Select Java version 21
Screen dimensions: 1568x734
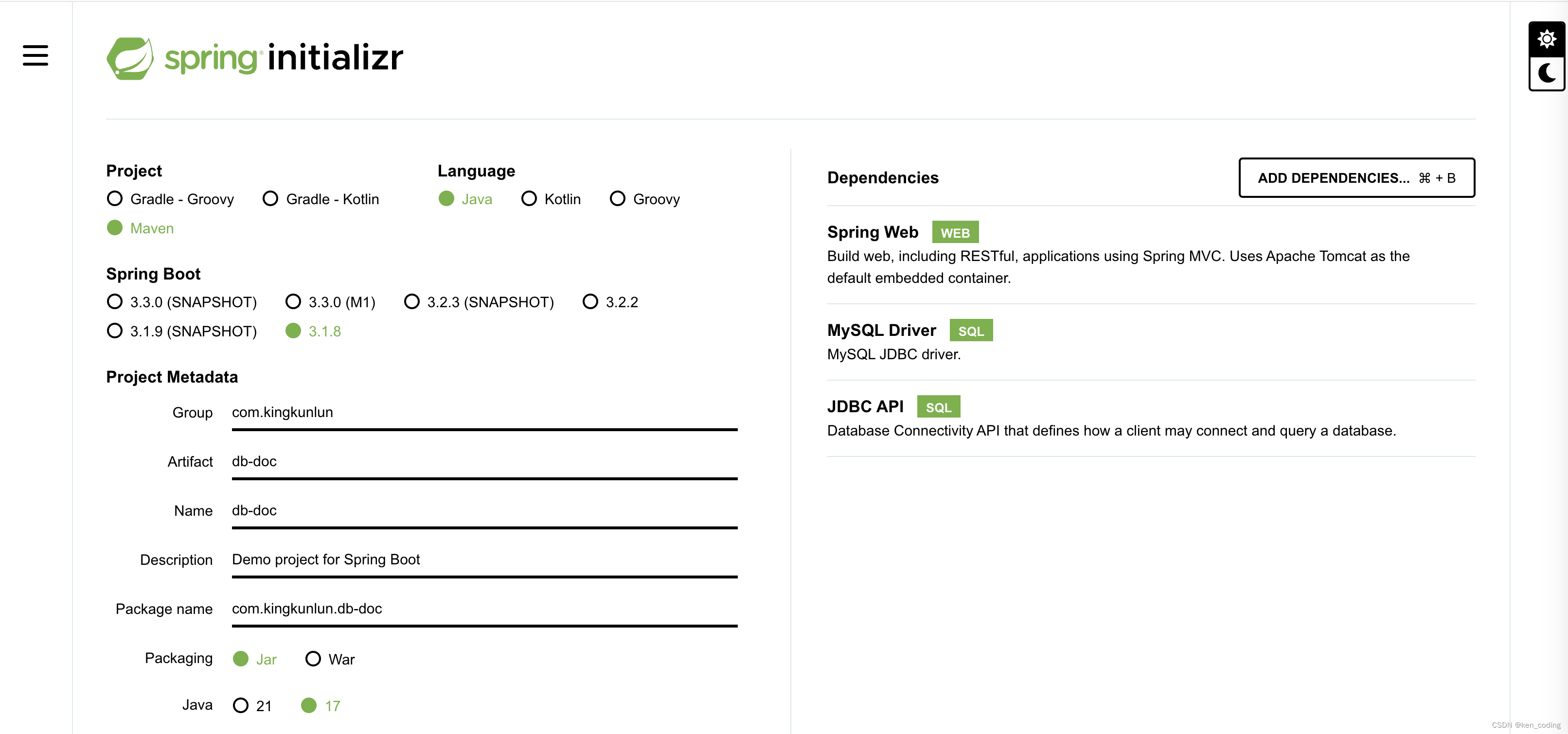252,705
